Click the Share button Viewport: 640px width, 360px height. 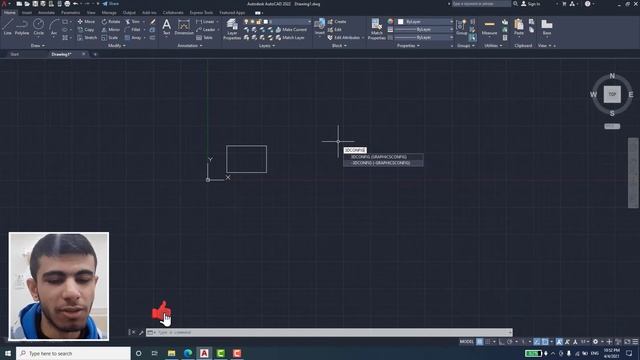(x=111, y=4)
